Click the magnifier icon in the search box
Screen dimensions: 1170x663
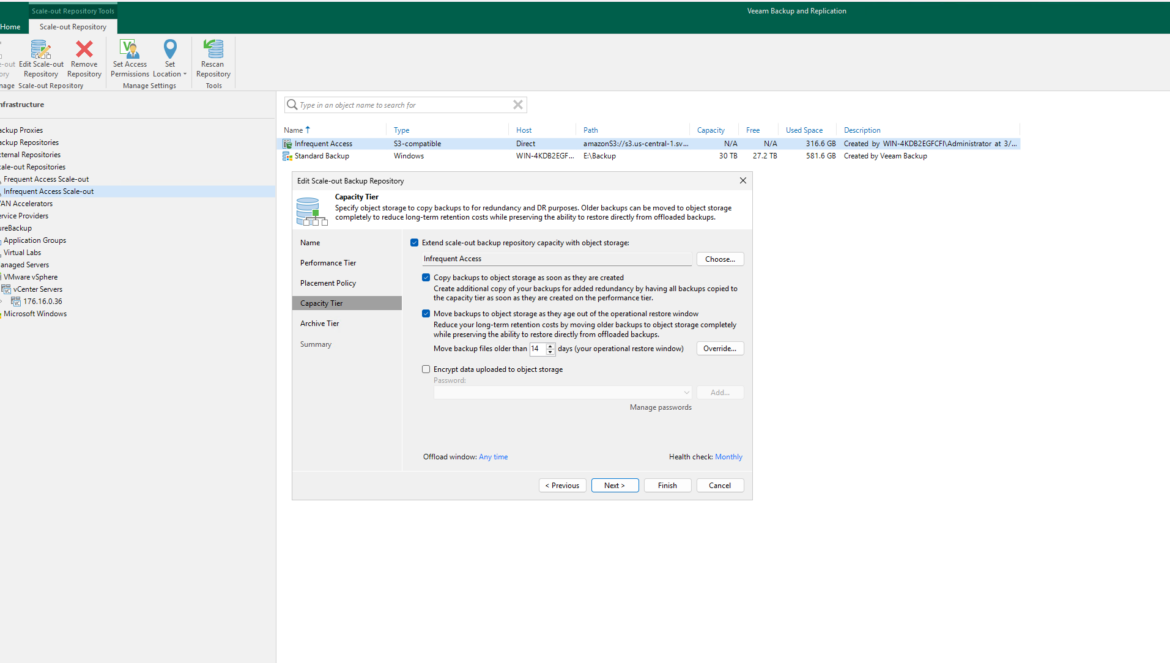(292, 105)
